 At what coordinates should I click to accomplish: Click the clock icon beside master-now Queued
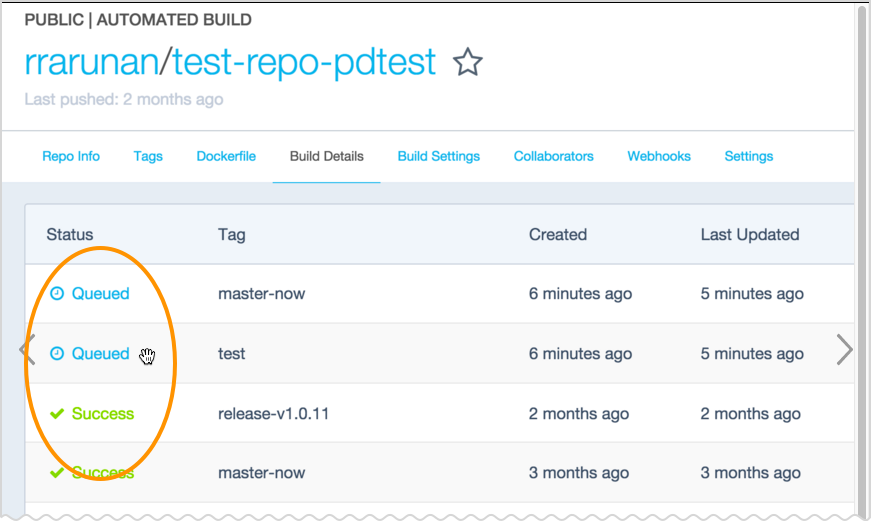pyautogui.click(x=57, y=294)
